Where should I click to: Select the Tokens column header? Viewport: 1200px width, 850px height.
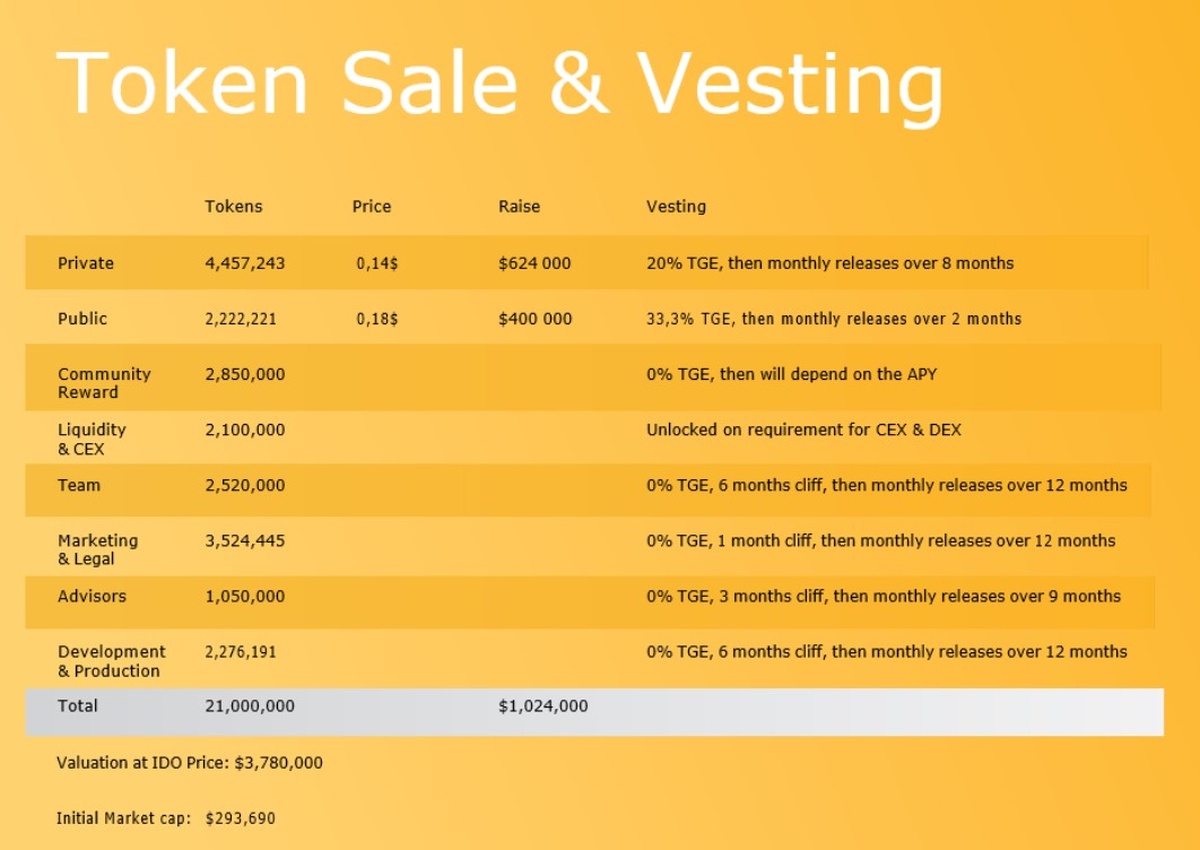click(x=233, y=206)
